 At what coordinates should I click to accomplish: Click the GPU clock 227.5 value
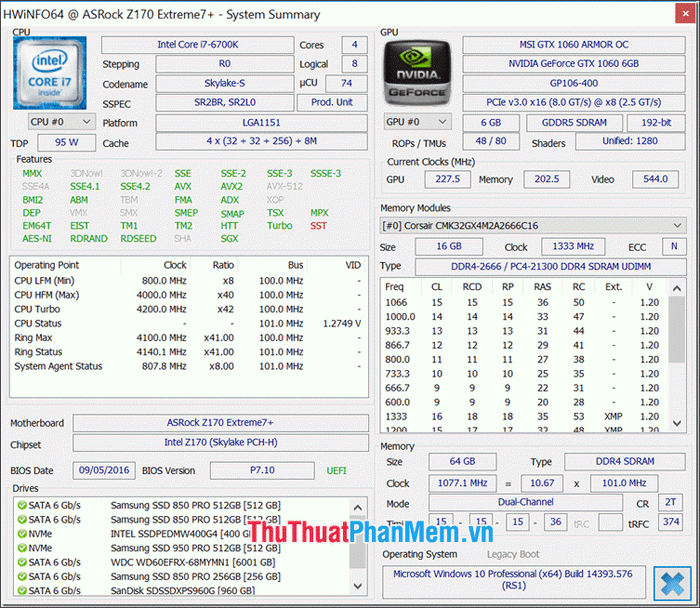(447, 179)
